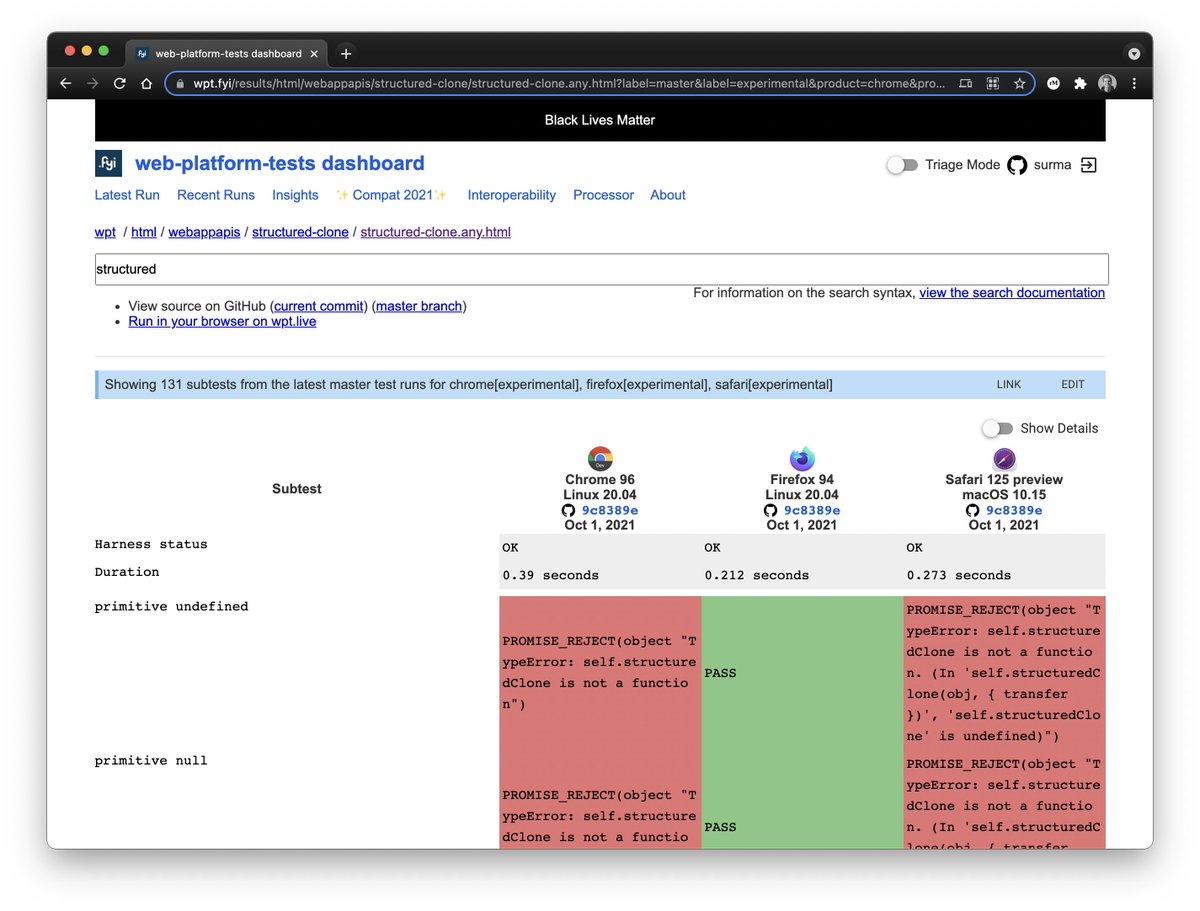Click the webappapis breadcrumb link
This screenshot has width=1200, height=911.
[x=204, y=232]
